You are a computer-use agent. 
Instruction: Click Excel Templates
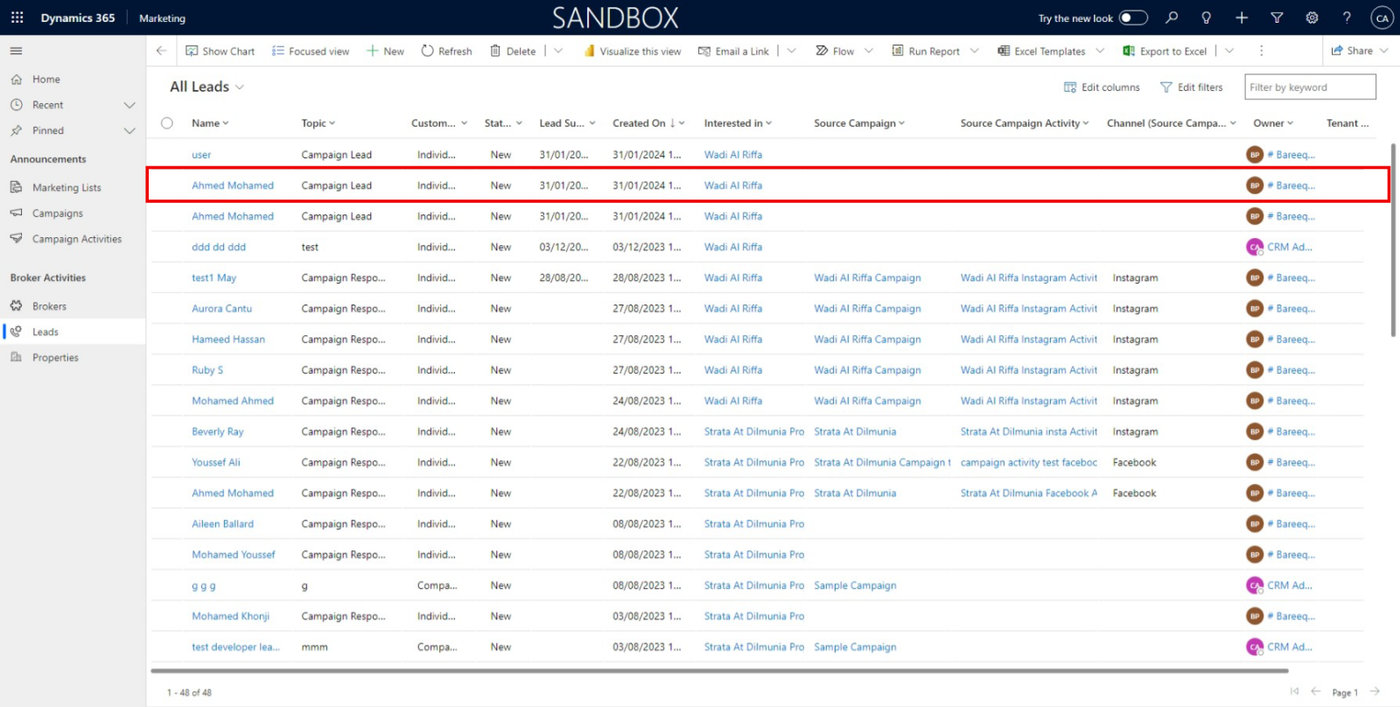coord(1041,51)
